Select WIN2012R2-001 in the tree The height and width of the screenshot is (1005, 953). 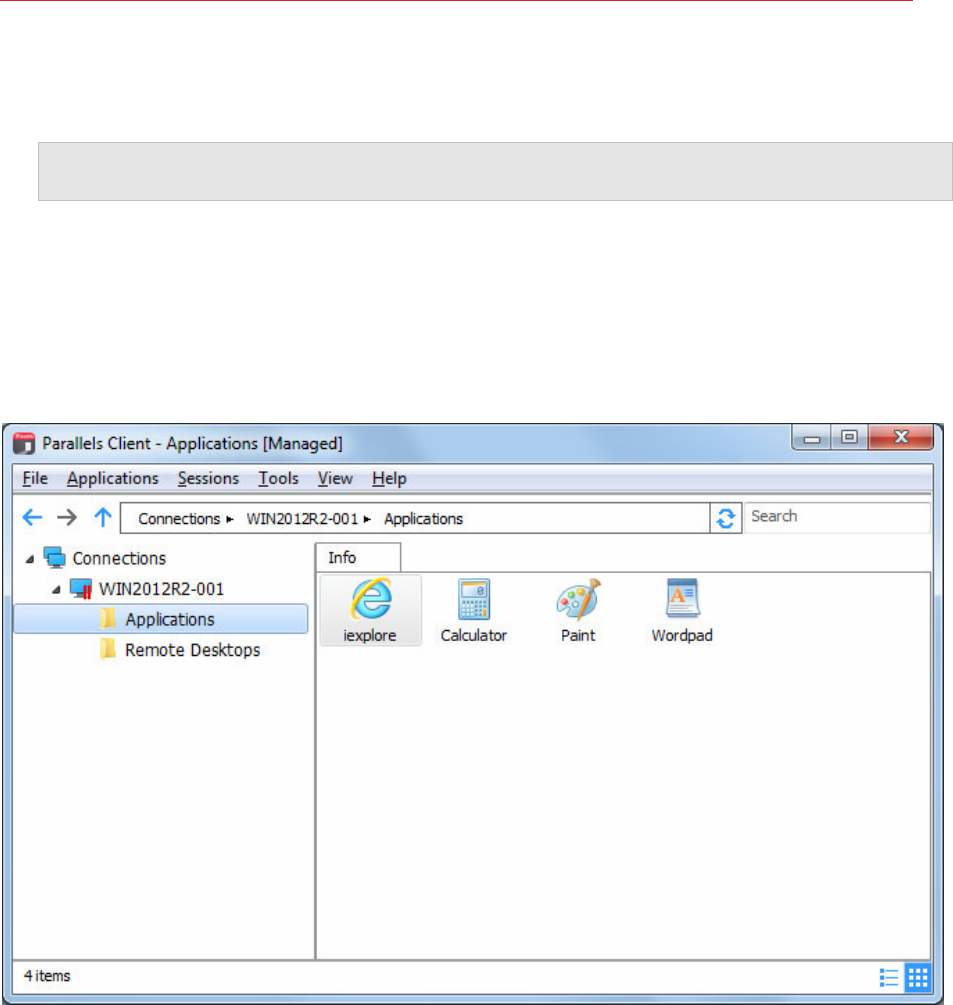162,588
